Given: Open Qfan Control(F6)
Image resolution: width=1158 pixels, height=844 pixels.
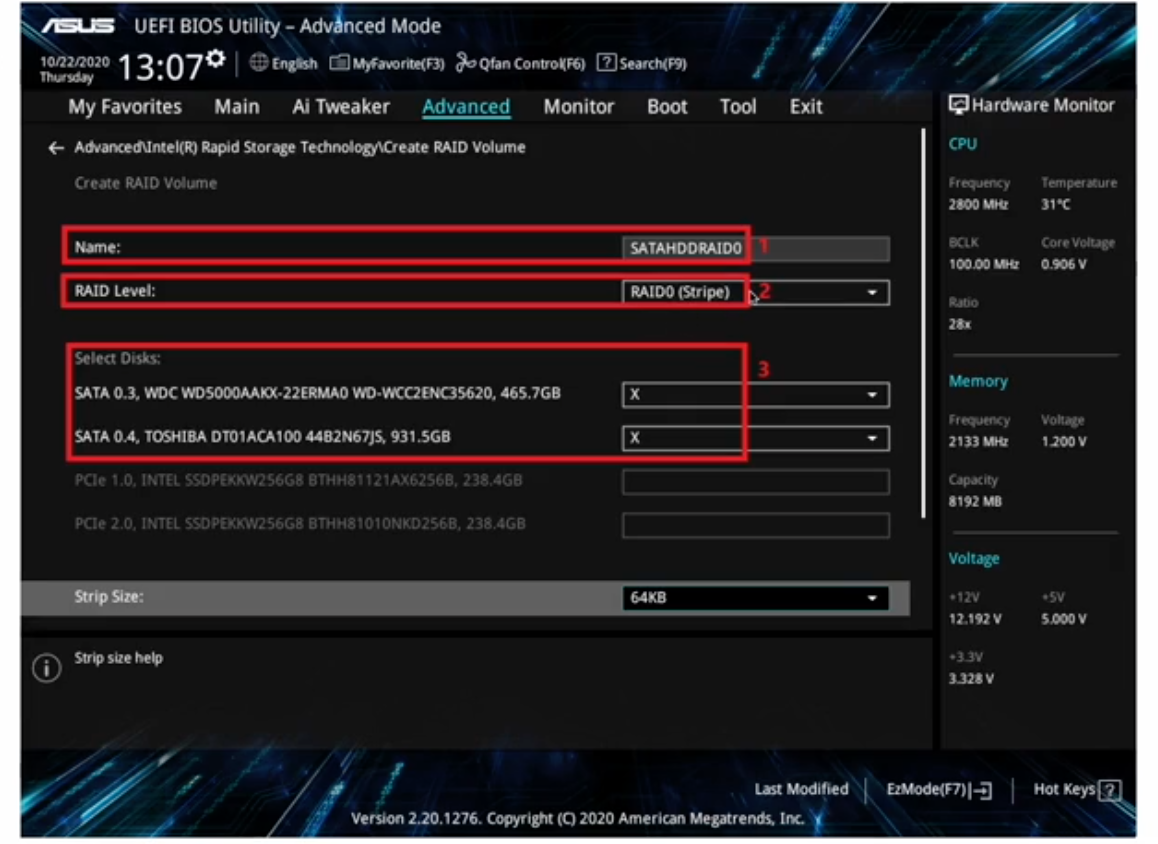Looking at the screenshot, I should pos(532,64).
